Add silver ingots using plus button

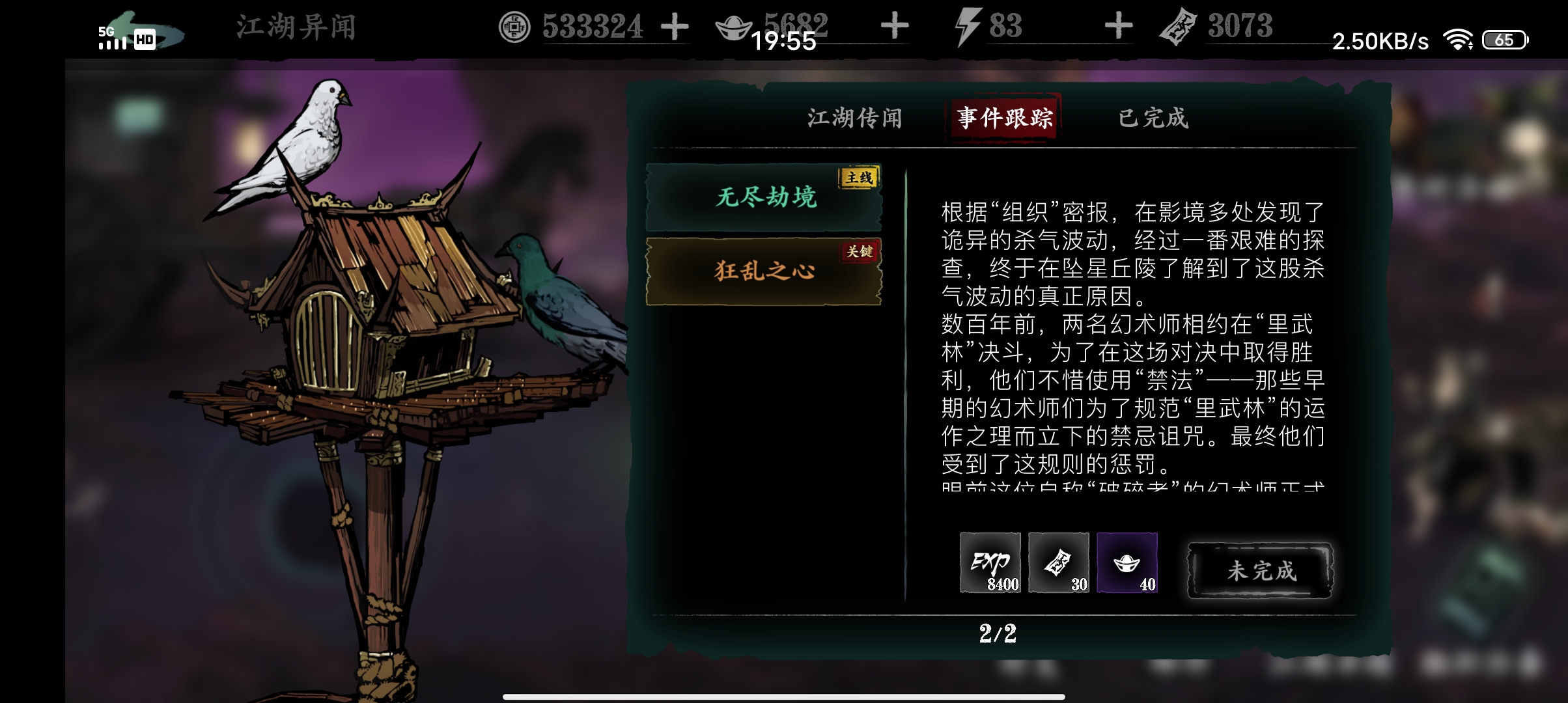coord(895,27)
